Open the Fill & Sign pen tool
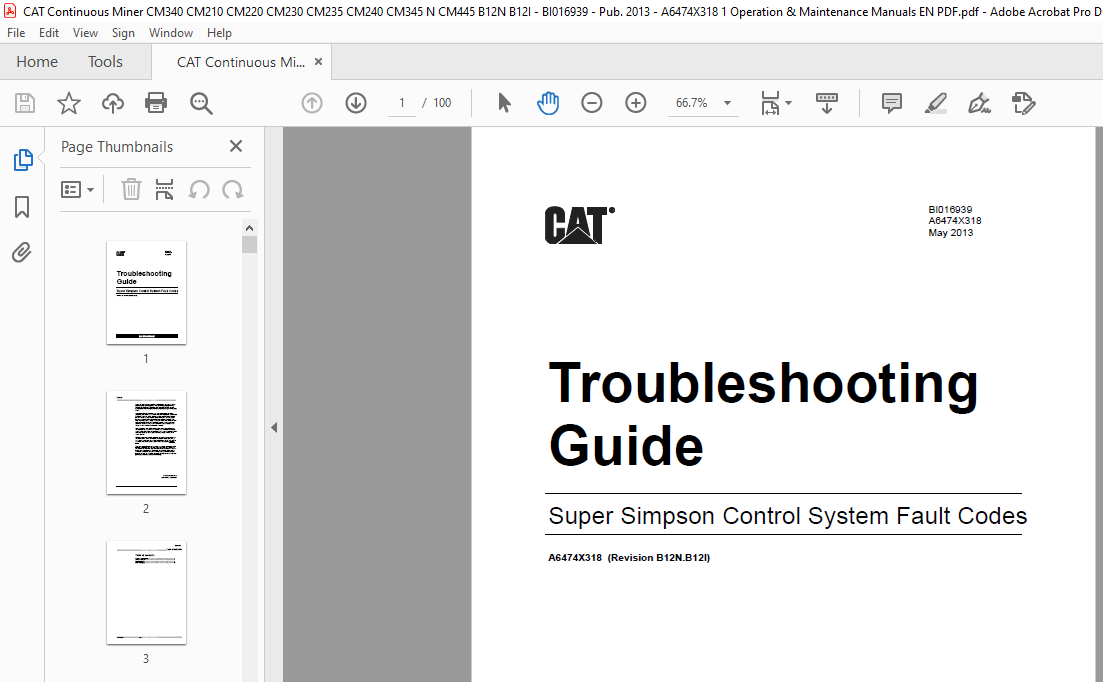The width and height of the screenshot is (1103, 682). [979, 103]
